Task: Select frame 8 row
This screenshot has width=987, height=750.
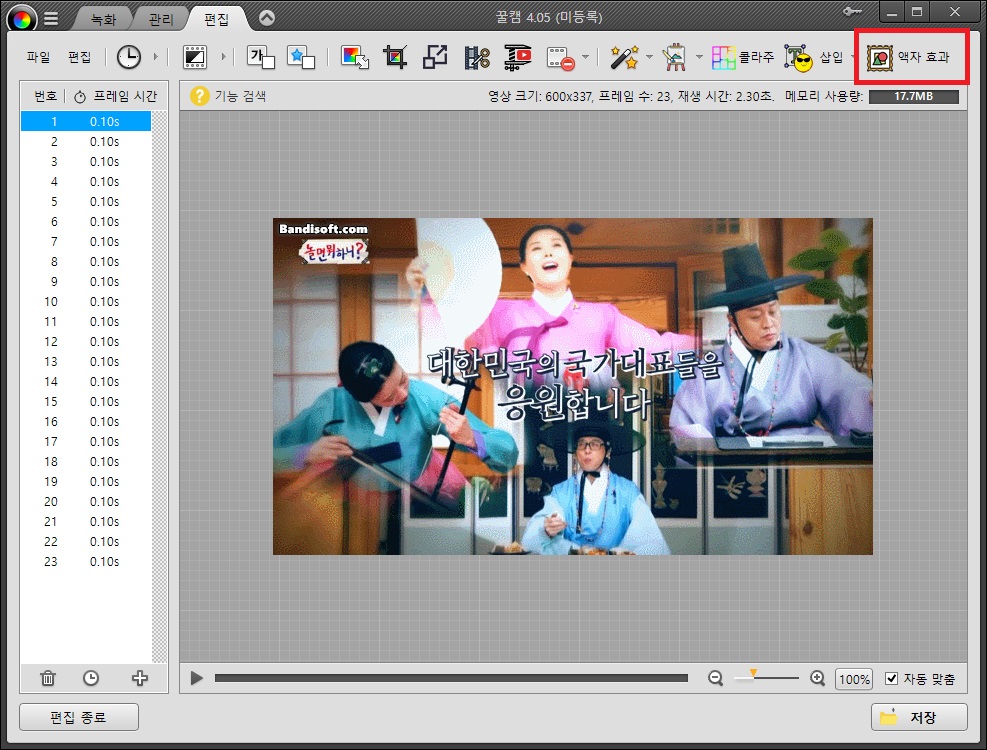Action: (x=86, y=261)
